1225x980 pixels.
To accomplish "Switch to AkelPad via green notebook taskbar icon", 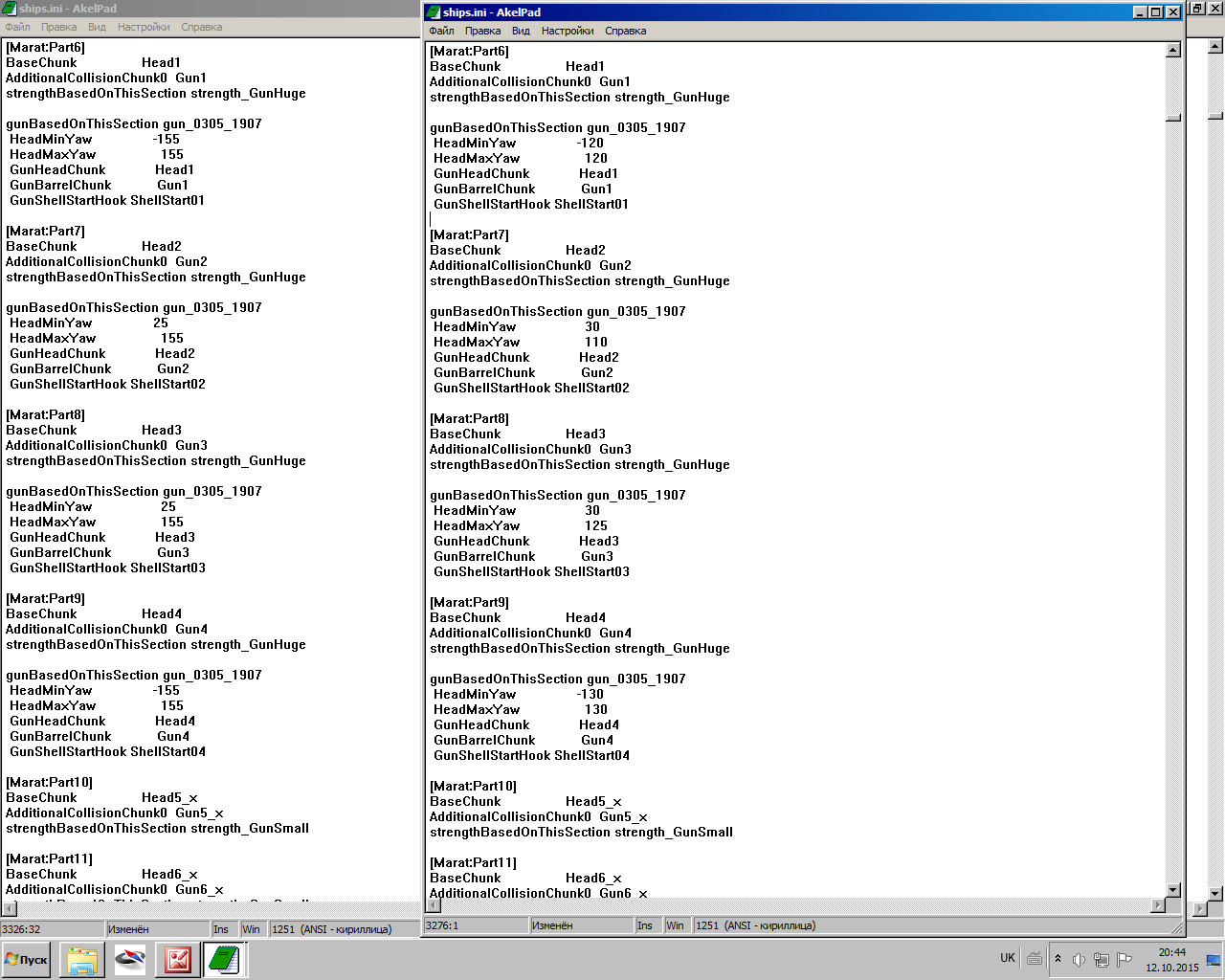I will pos(225,959).
